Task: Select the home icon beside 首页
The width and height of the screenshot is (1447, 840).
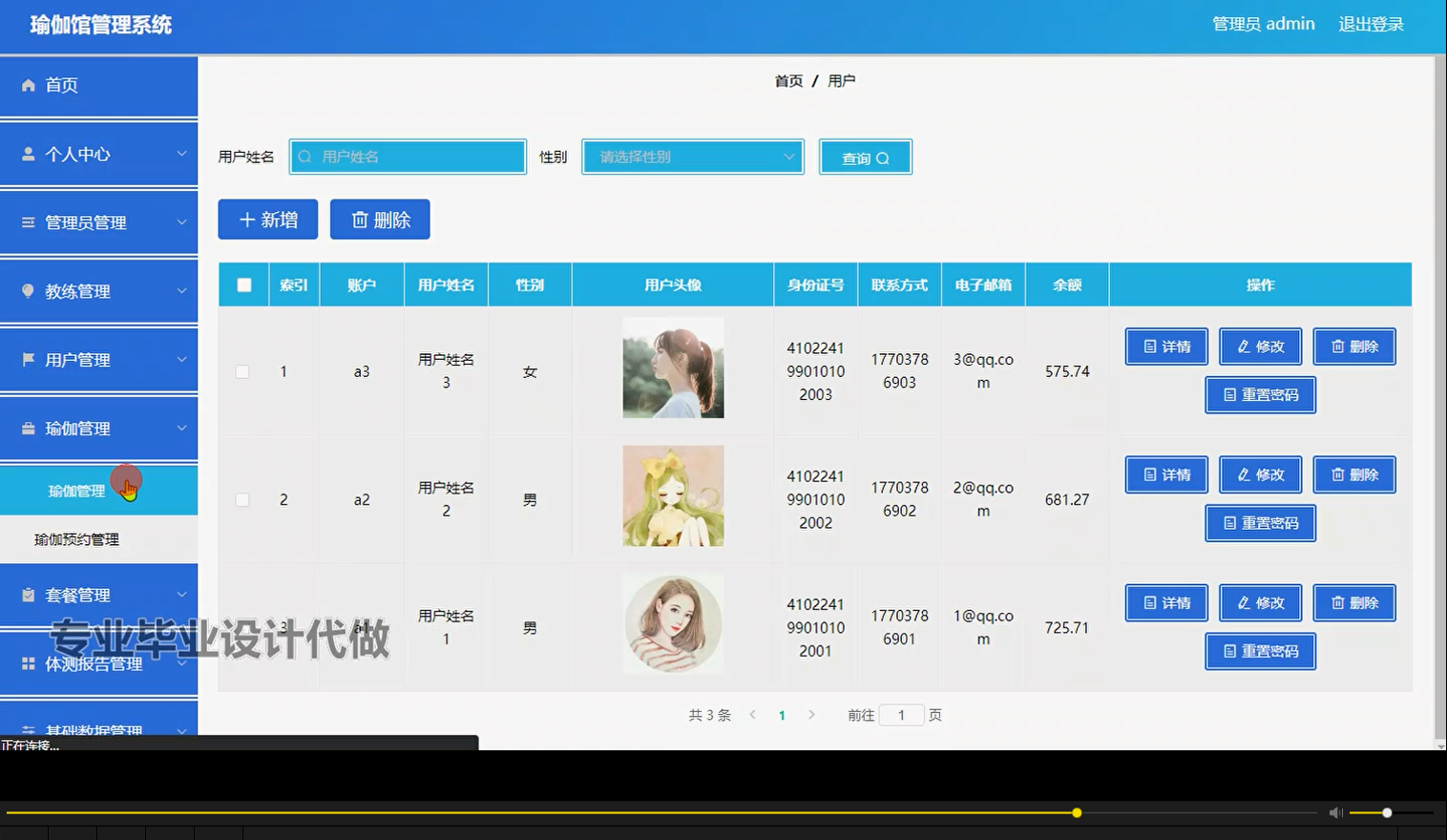Action: coord(29,85)
